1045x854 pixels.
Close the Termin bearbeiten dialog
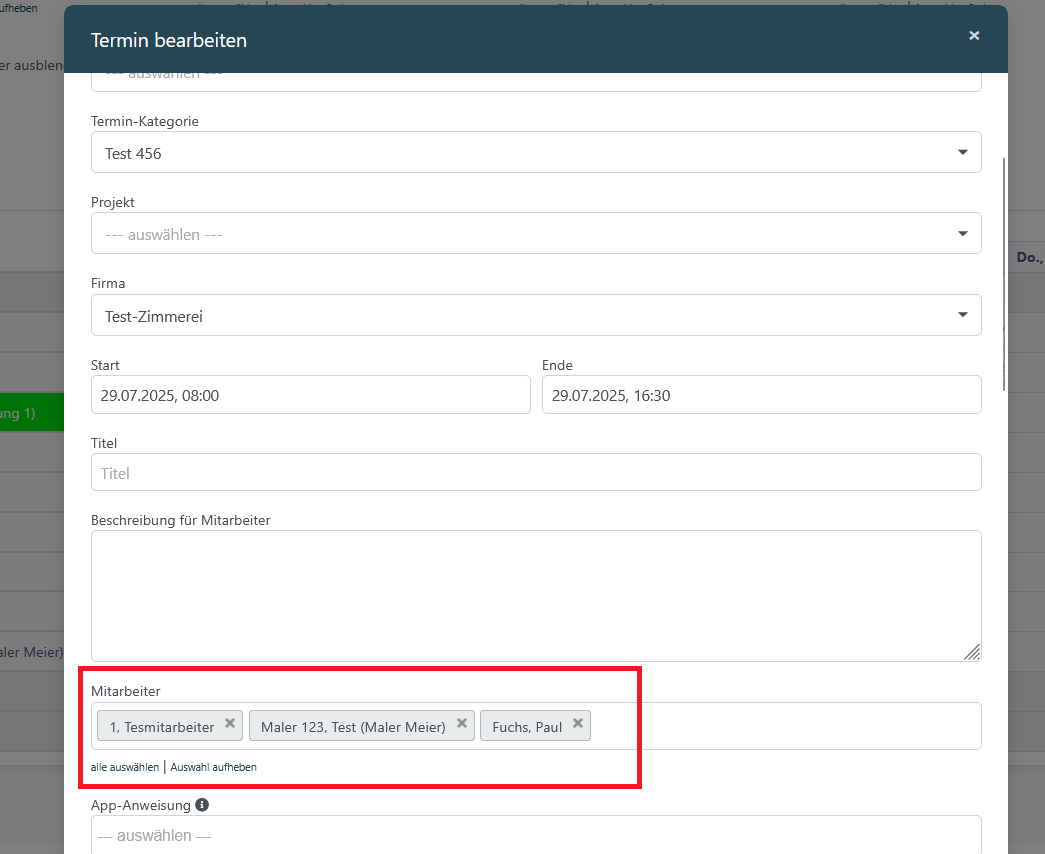click(x=974, y=36)
